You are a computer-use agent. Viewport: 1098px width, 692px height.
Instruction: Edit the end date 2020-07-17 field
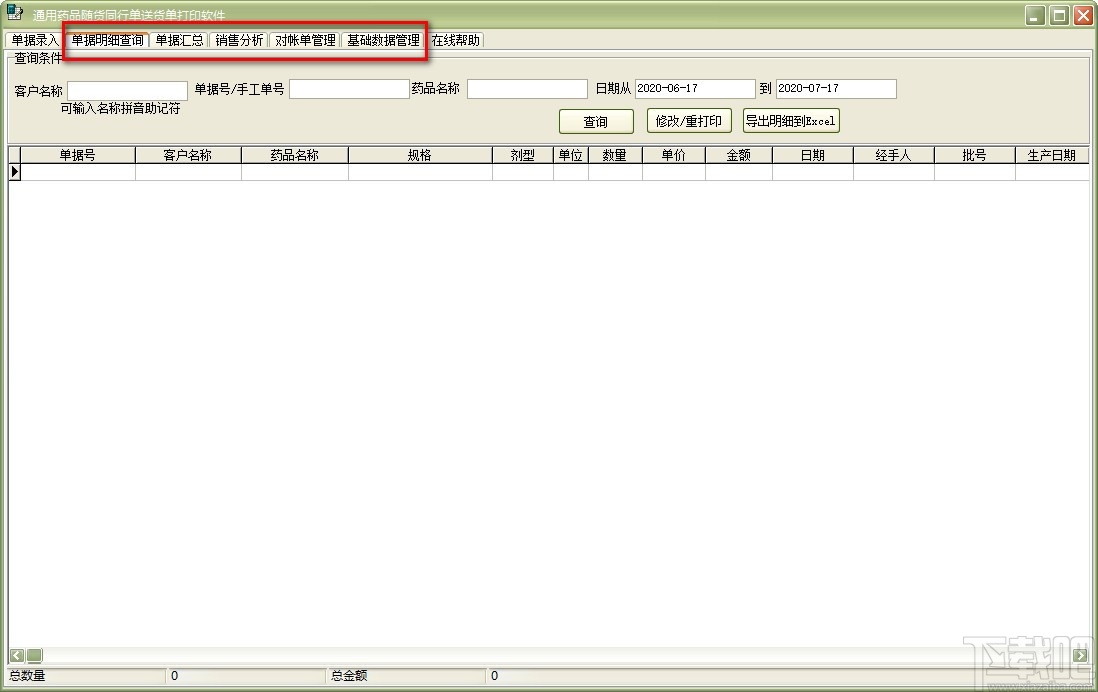[836, 88]
